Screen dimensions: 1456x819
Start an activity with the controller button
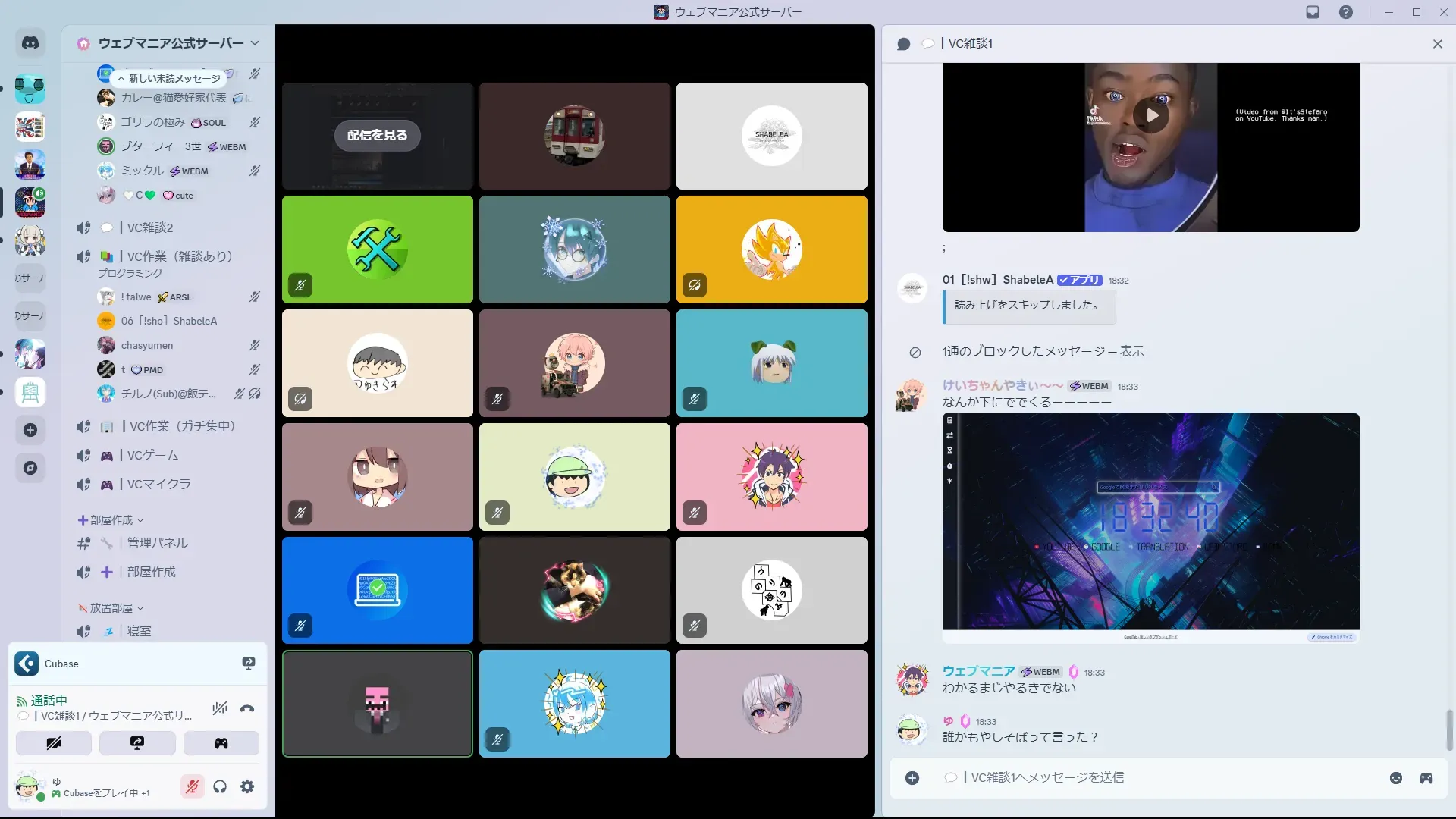pos(221,743)
